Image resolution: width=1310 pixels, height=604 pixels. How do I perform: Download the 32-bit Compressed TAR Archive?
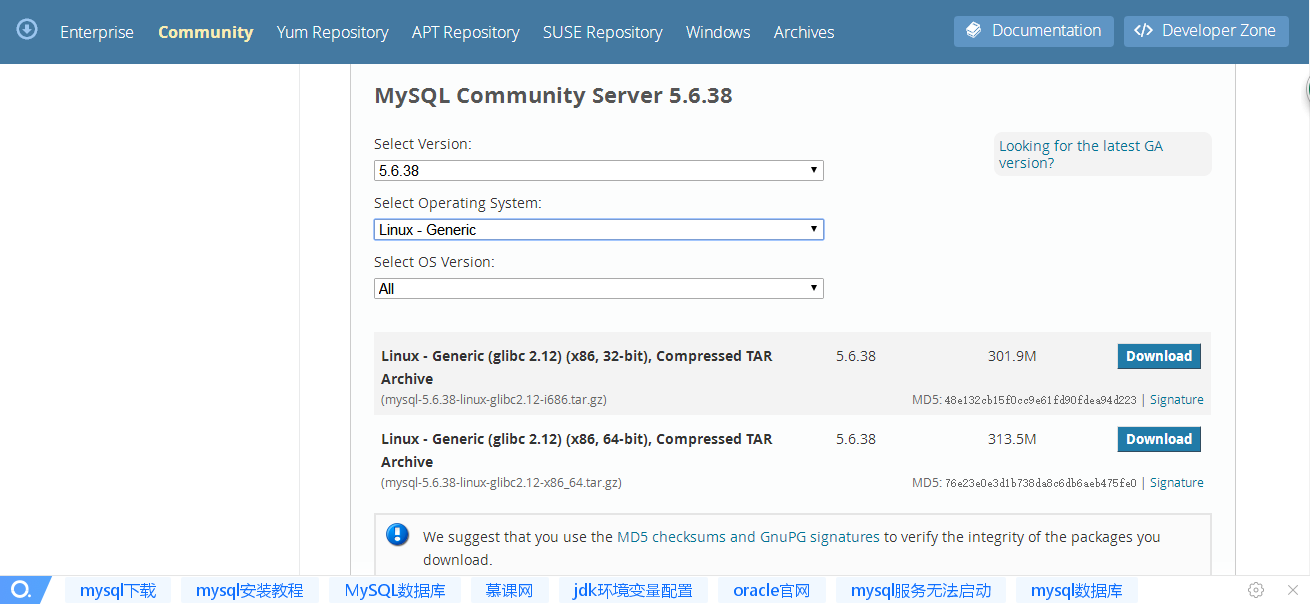[1158, 356]
